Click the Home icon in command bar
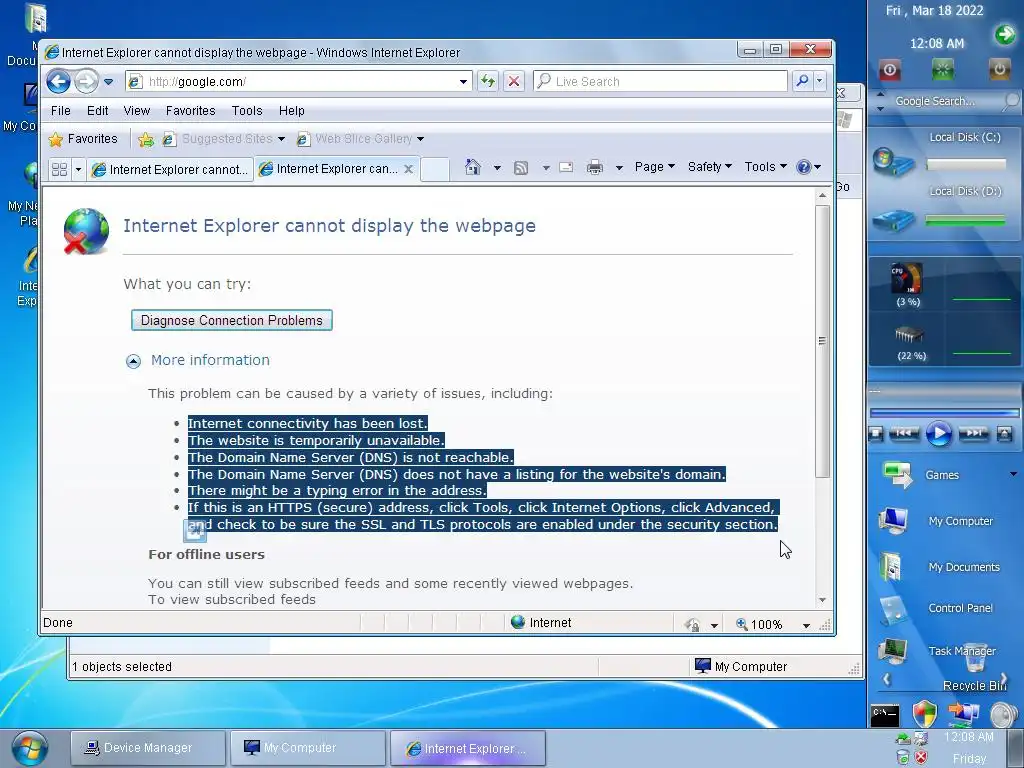Image resolution: width=1024 pixels, height=768 pixels. click(473, 167)
